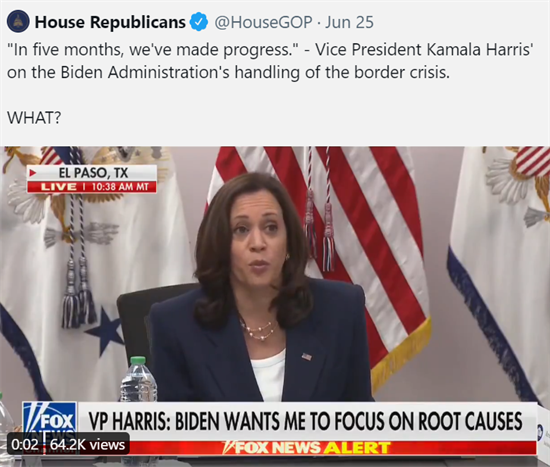The width and height of the screenshot is (550, 467).
Task: Click the water bottle in the video
Action: (138, 379)
